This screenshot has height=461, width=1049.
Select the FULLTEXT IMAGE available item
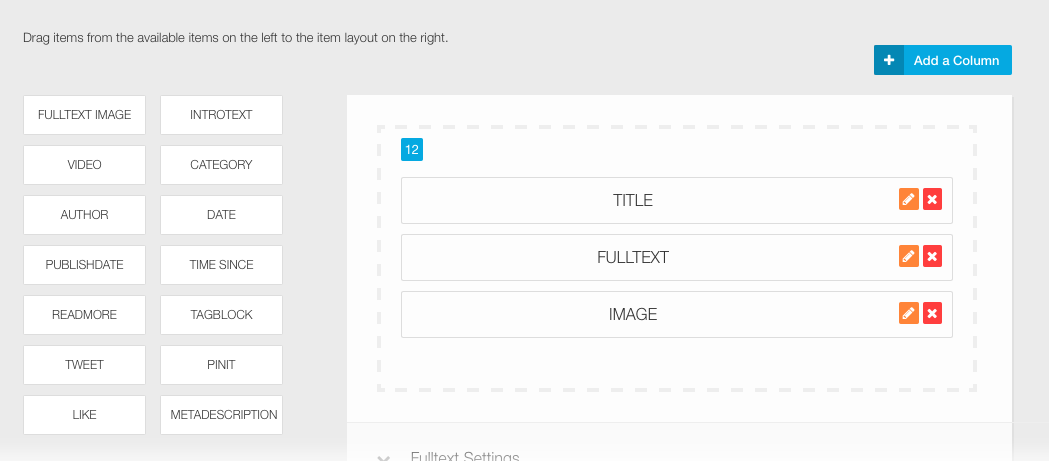click(84, 115)
